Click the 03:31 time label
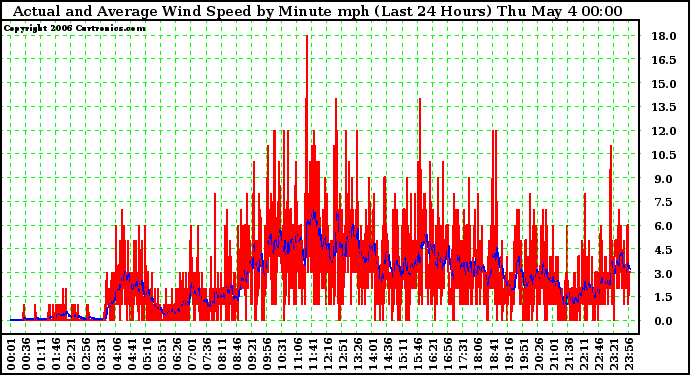Image resolution: width=690 pixels, height=375 pixels. pos(101,355)
